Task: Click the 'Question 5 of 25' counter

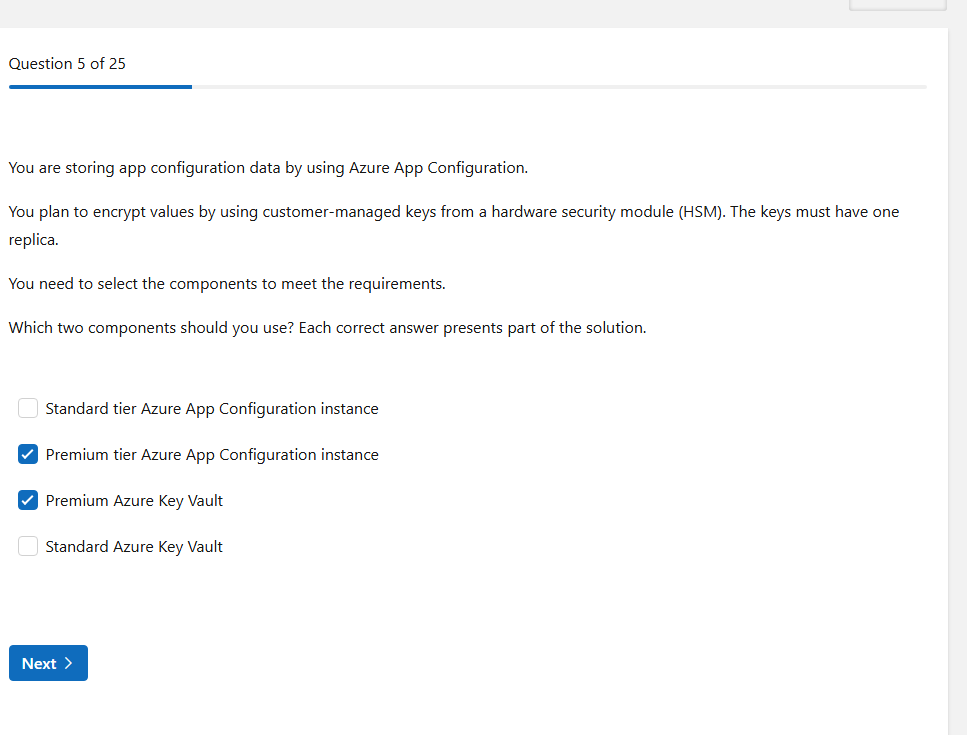Action: pos(67,64)
